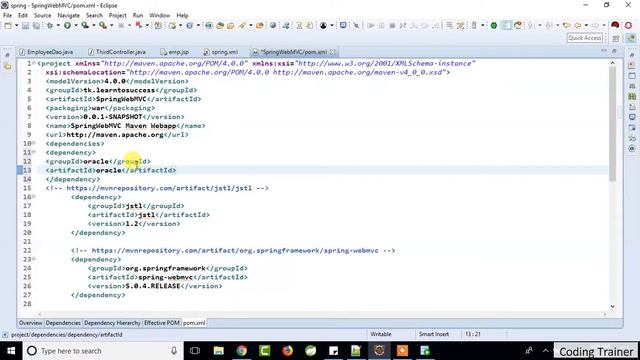Click the Debug bug icon
The width and height of the screenshot is (640, 360).
point(50,25)
